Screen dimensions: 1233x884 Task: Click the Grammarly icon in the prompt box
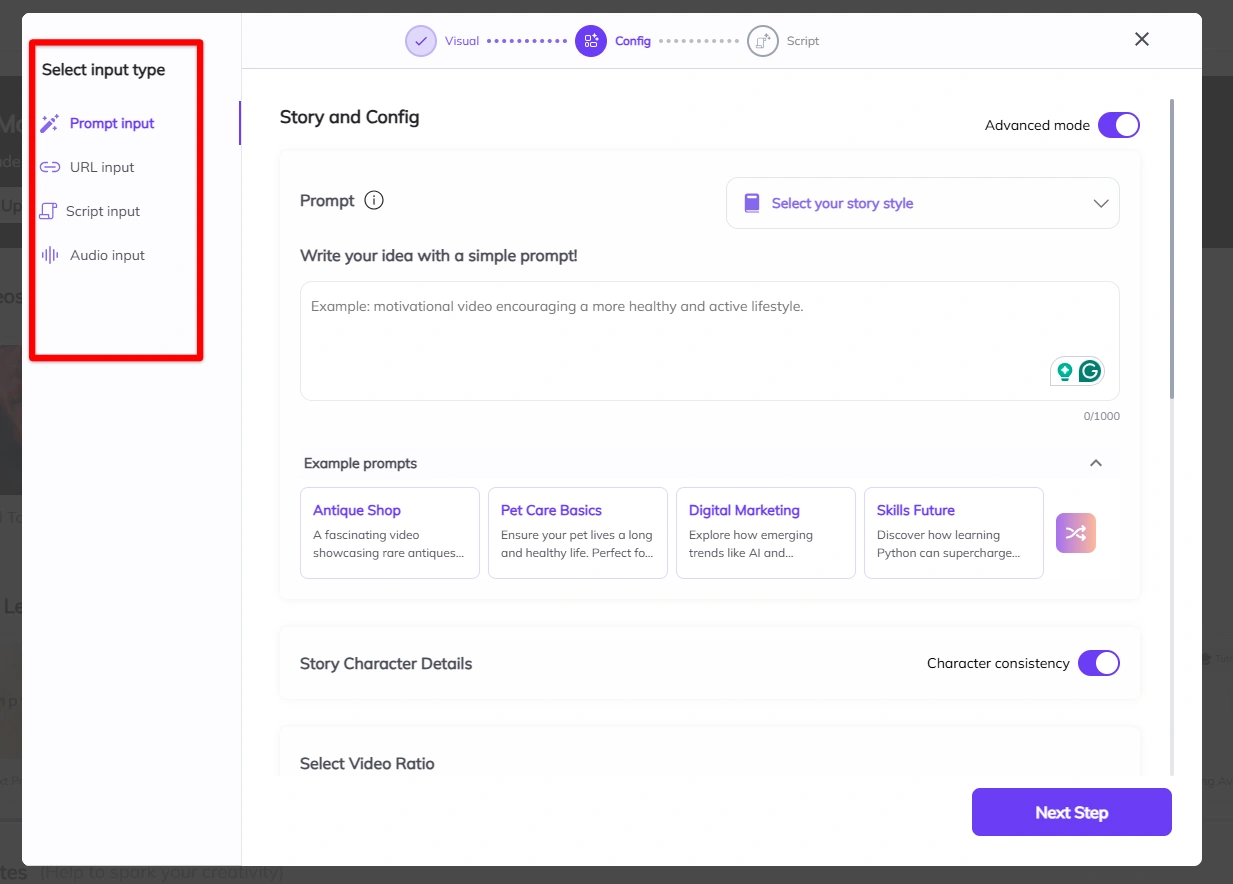point(1090,371)
